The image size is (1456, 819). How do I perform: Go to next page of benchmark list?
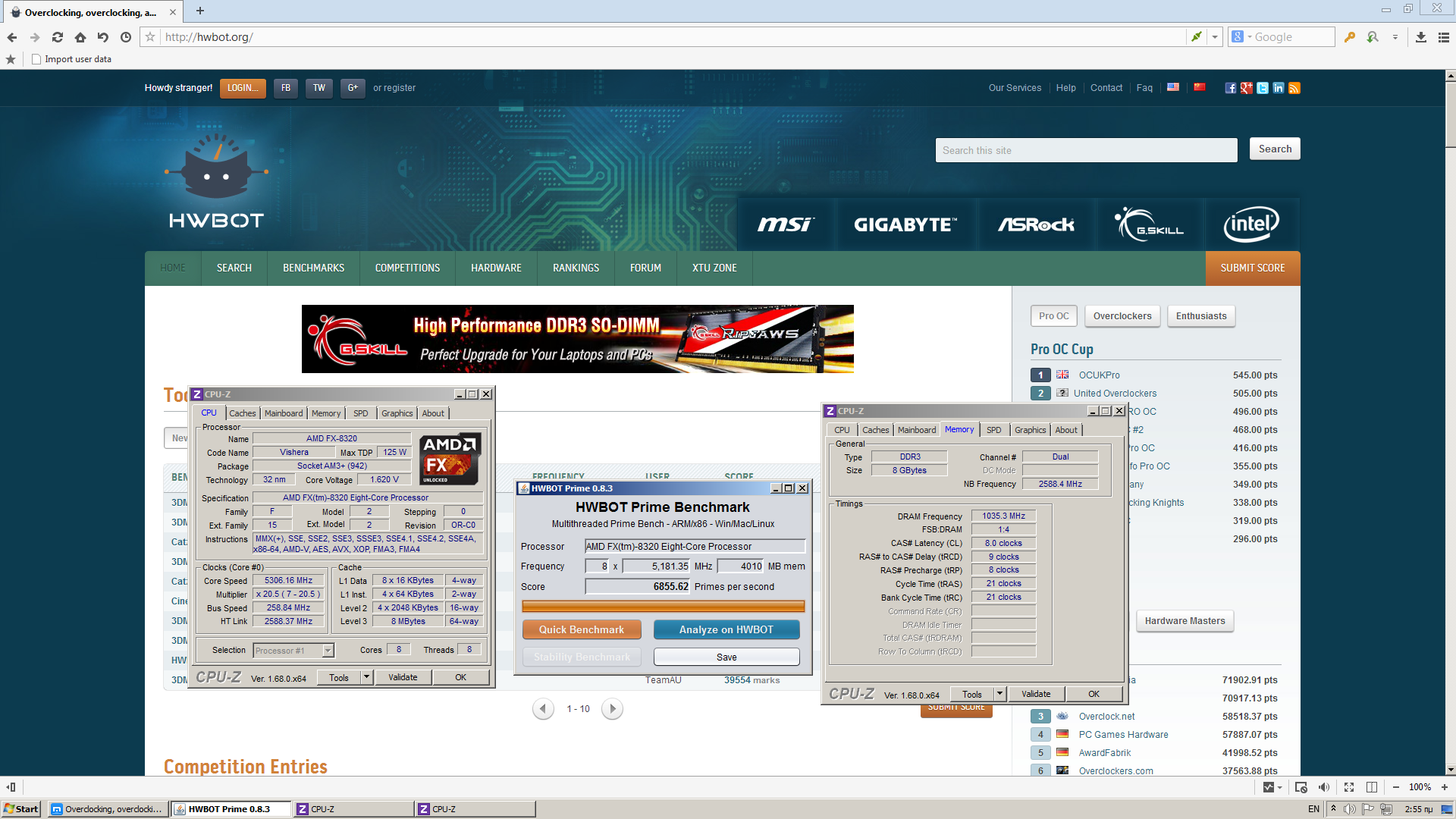click(612, 709)
